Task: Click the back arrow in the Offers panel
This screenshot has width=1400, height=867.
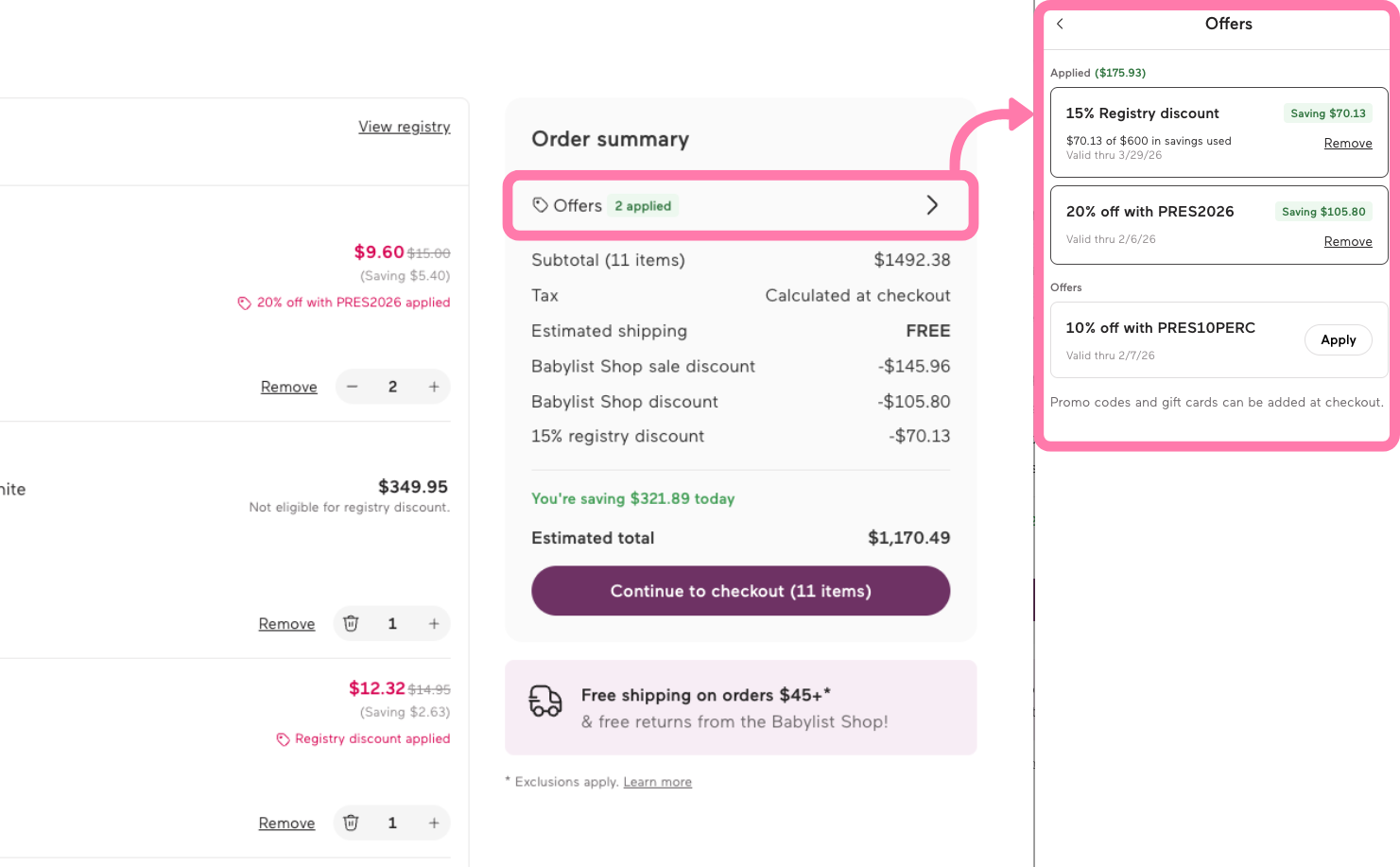Action: click(x=1060, y=24)
